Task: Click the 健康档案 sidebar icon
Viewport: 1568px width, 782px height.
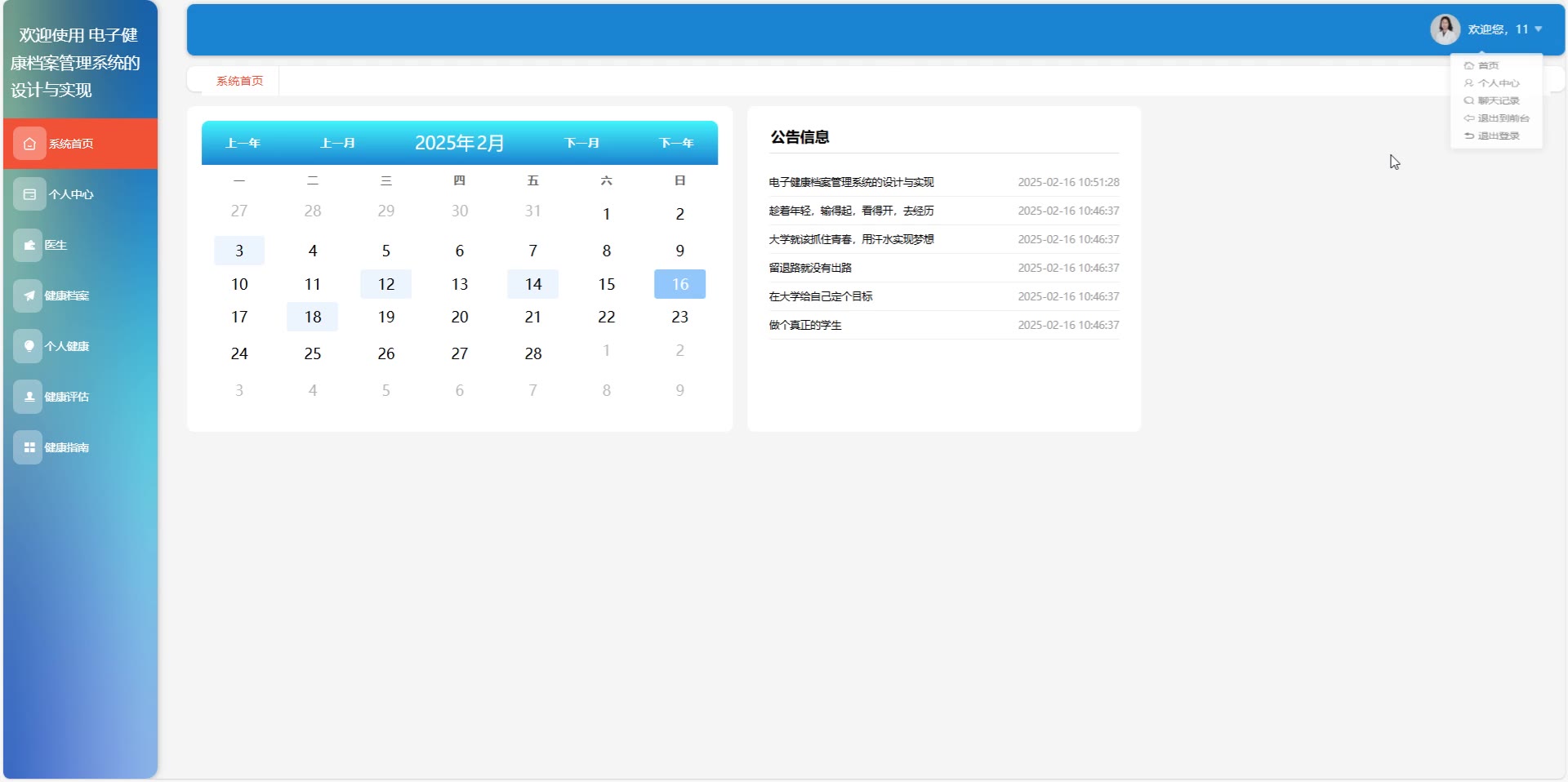Action: coord(29,295)
